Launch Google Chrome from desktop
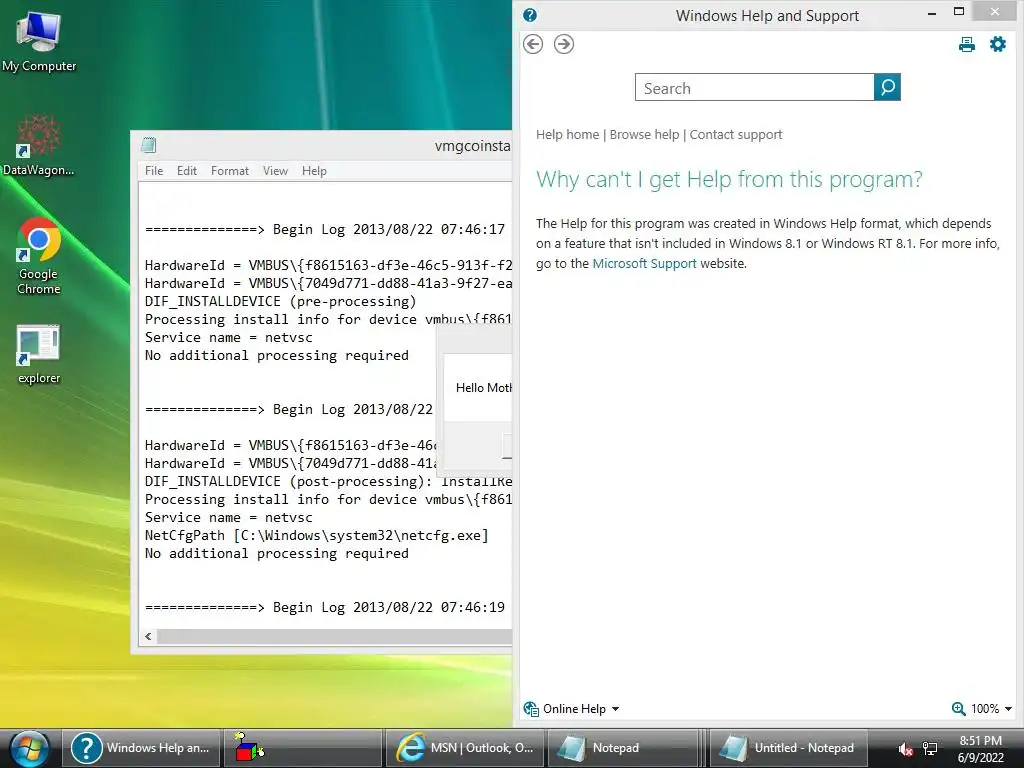The width and height of the screenshot is (1024, 768). [39, 255]
